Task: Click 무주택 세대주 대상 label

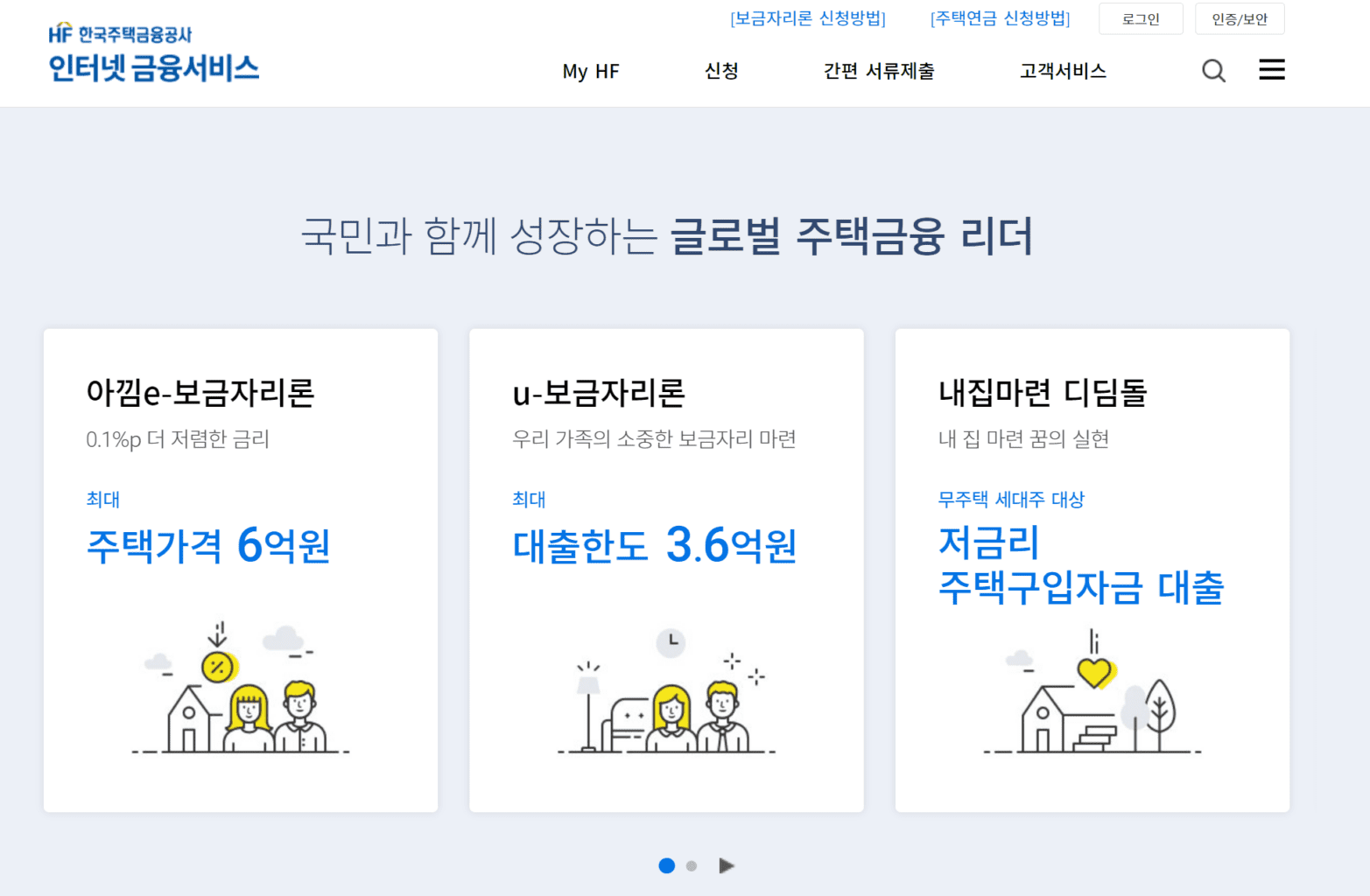Action: [1011, 500]
